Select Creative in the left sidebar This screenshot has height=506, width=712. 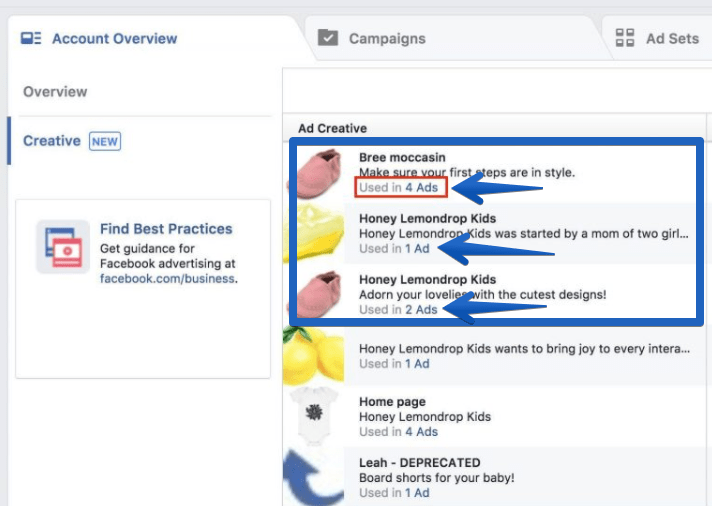[x=52, y=141]
